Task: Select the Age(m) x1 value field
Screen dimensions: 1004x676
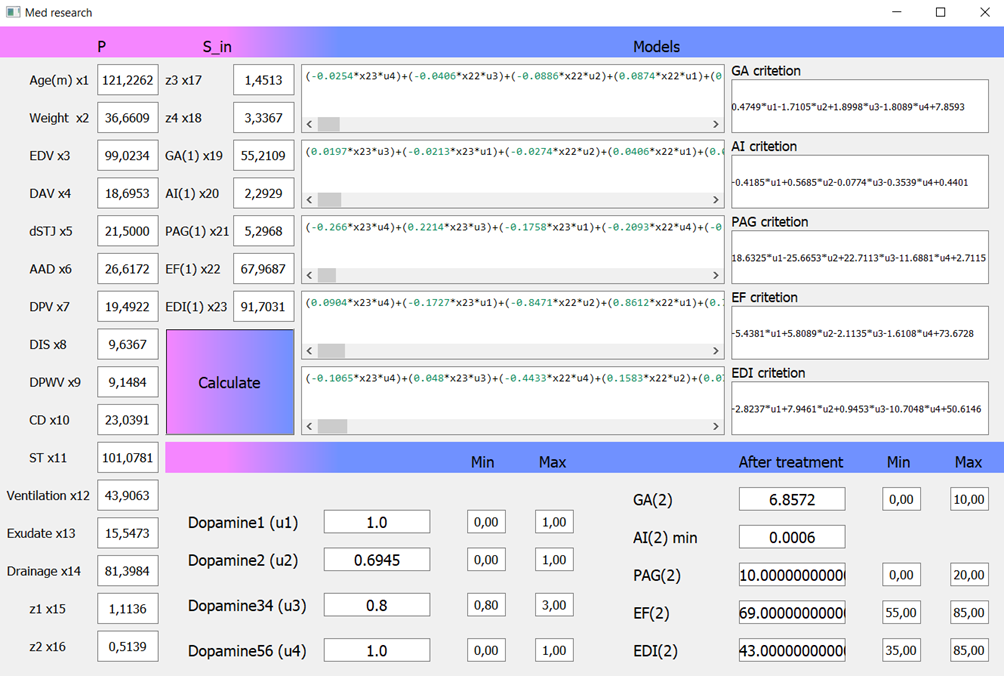Action: tap(127, 81)
